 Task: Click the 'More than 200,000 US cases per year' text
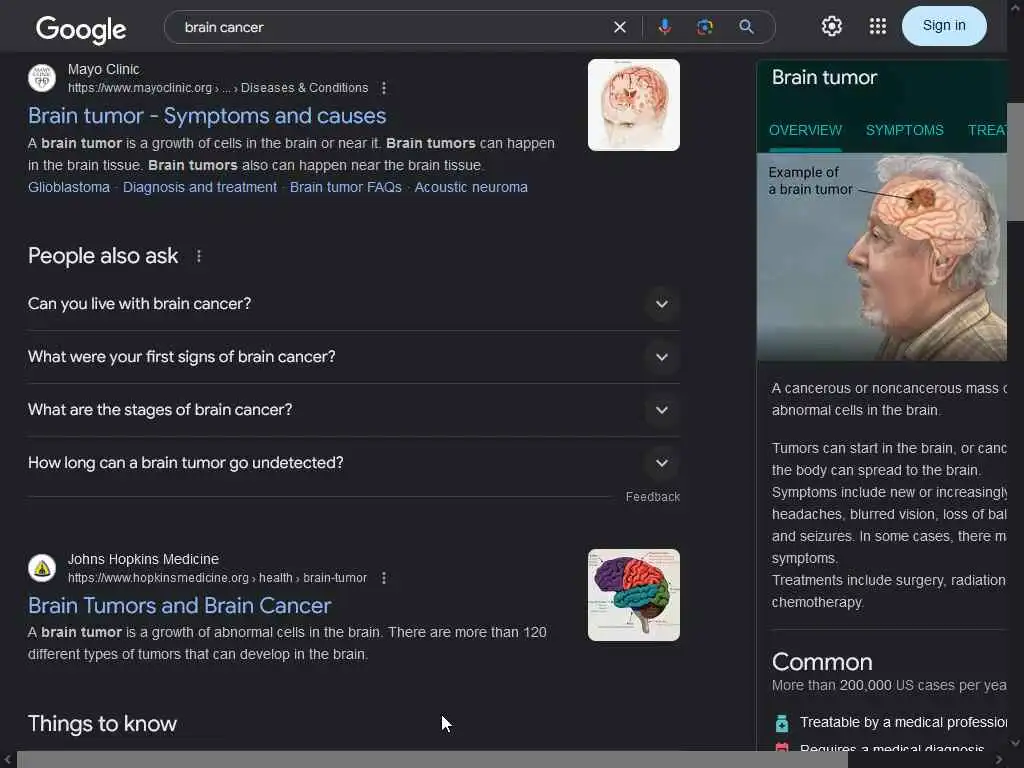(x=889, y=686)
